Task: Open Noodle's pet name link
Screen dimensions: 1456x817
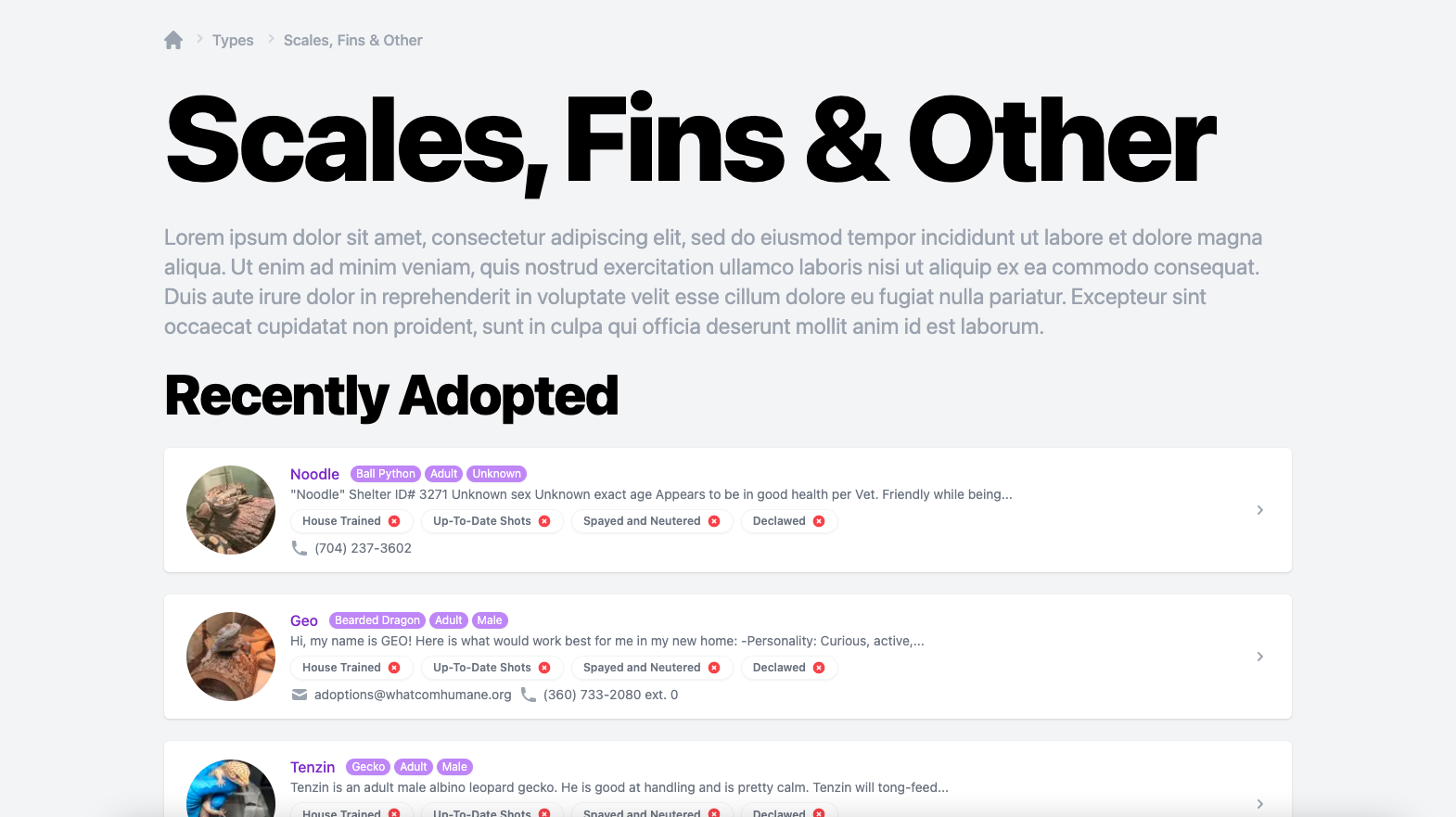Action: [314, 474]
